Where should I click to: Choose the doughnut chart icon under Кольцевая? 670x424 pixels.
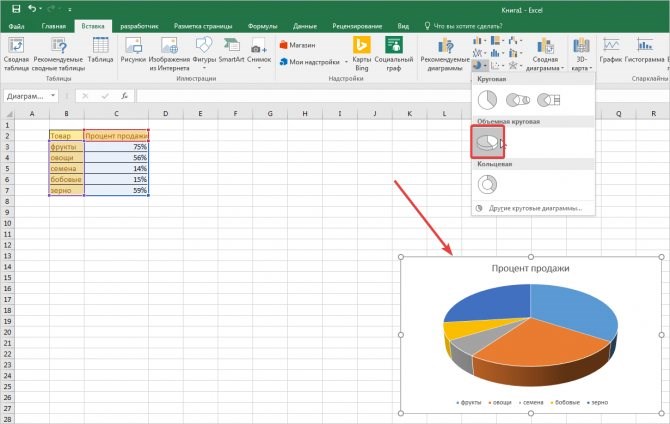click(x=487, y=185)
